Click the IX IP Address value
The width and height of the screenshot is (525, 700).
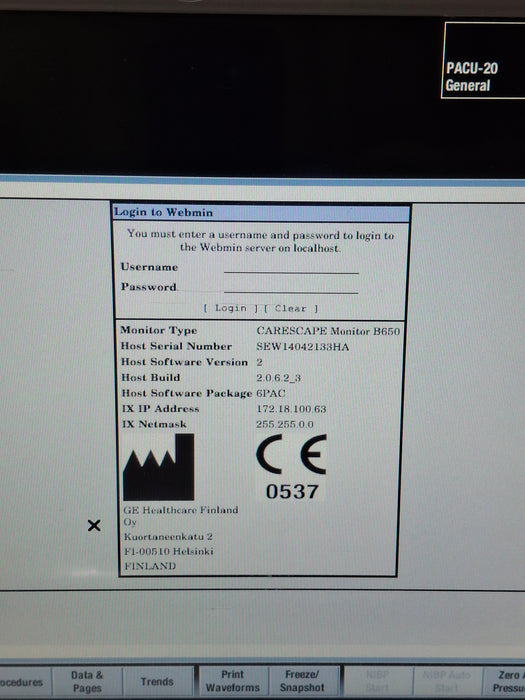291,409
